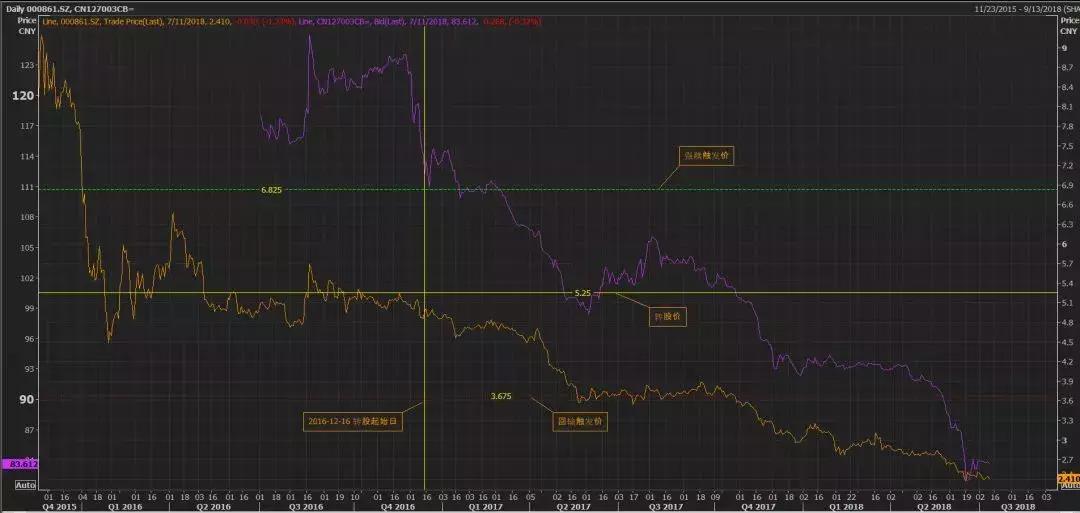Screen dimensions: 1080x513
Task: Click the 6.825 green line value label
Action: click(271, 189)
